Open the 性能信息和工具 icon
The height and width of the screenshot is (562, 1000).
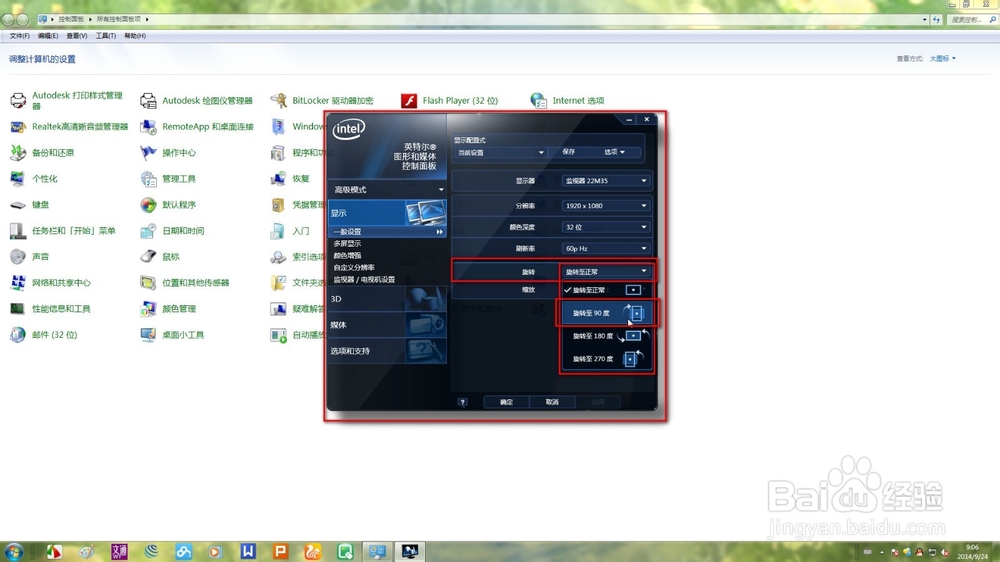click(x=18, y=309)
